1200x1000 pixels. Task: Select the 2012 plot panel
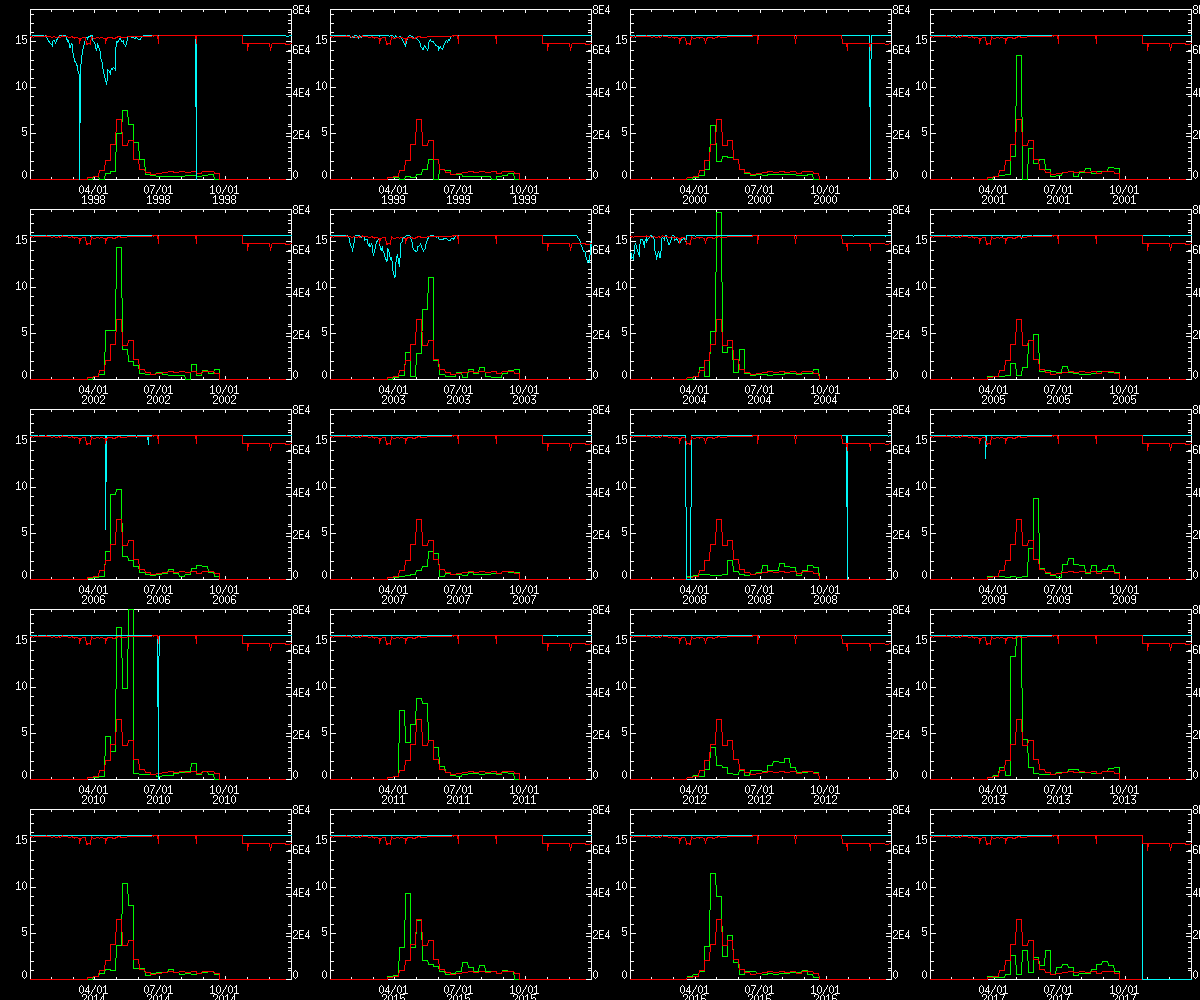(760, 700)
